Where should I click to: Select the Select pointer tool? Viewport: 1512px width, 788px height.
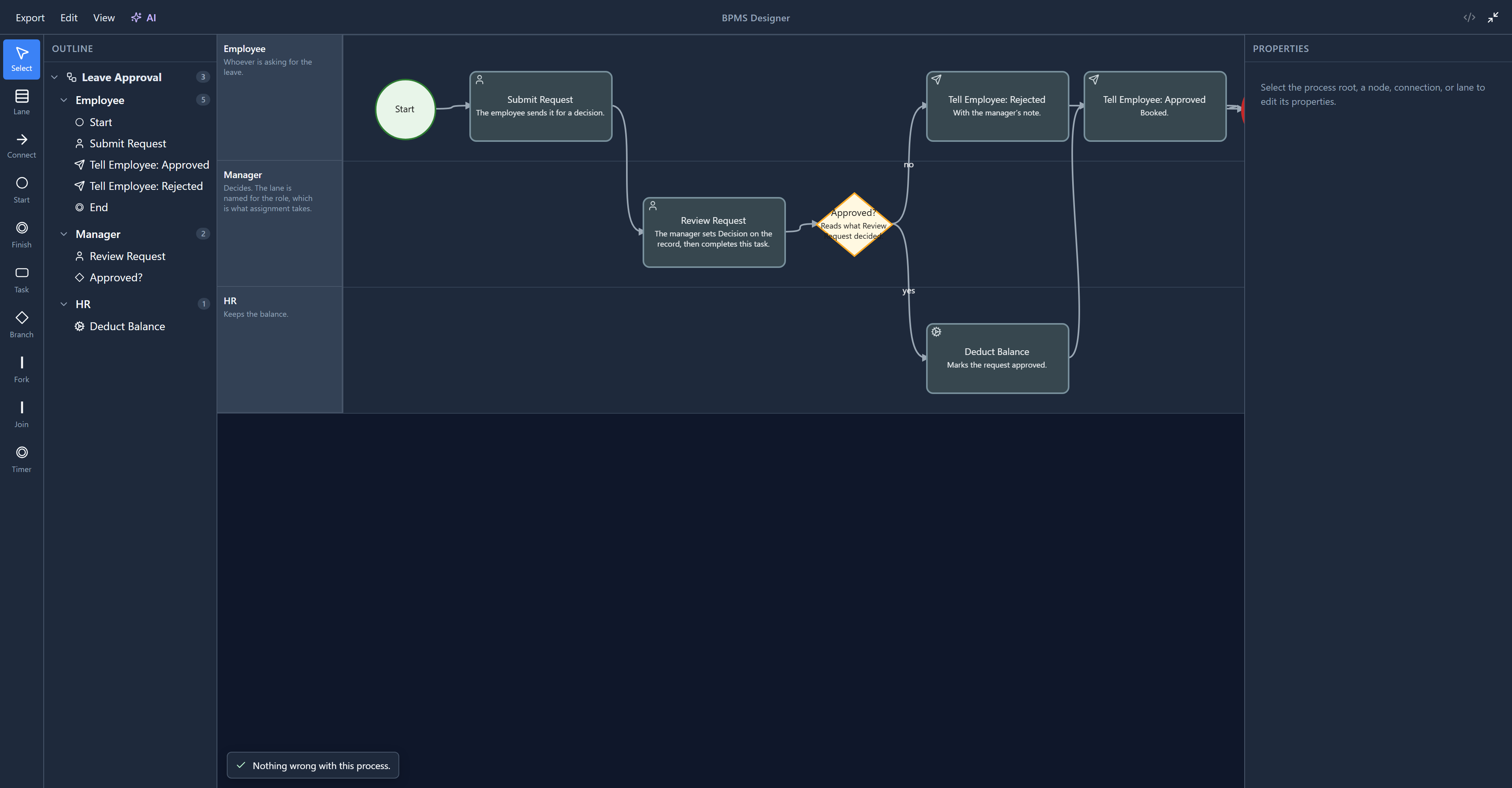[22, 59]
